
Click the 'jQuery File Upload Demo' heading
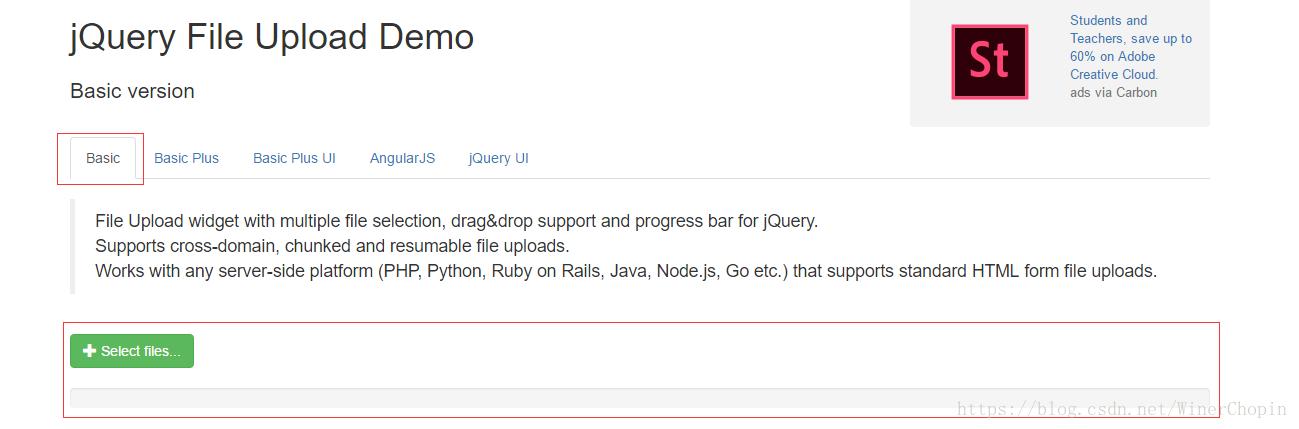coord(272,37)
